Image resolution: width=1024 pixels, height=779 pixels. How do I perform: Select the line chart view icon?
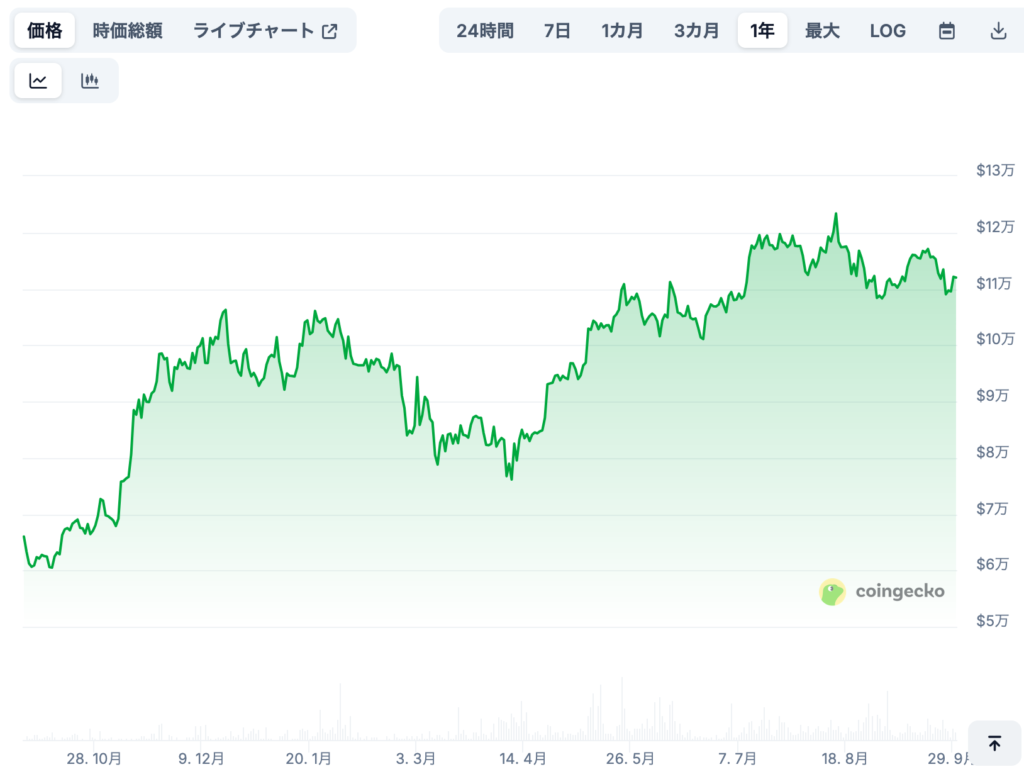click(38, 81)
